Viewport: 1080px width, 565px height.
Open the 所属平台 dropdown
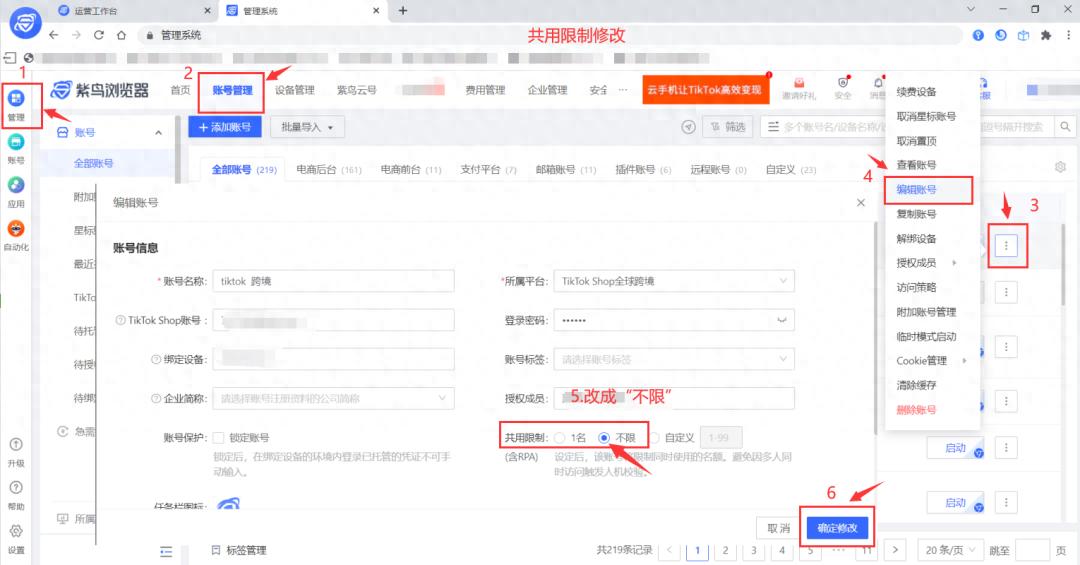tap(674, 281)
